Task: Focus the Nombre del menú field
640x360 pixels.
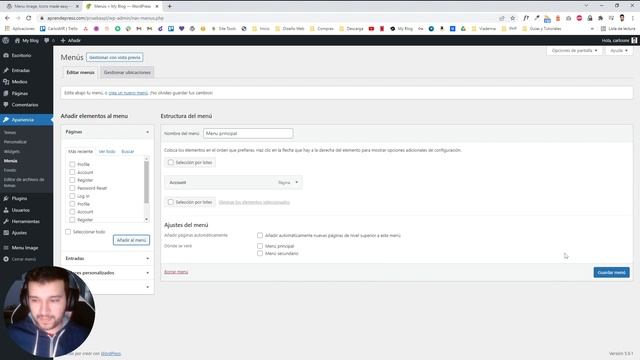Action: click(x=248, y=133)
